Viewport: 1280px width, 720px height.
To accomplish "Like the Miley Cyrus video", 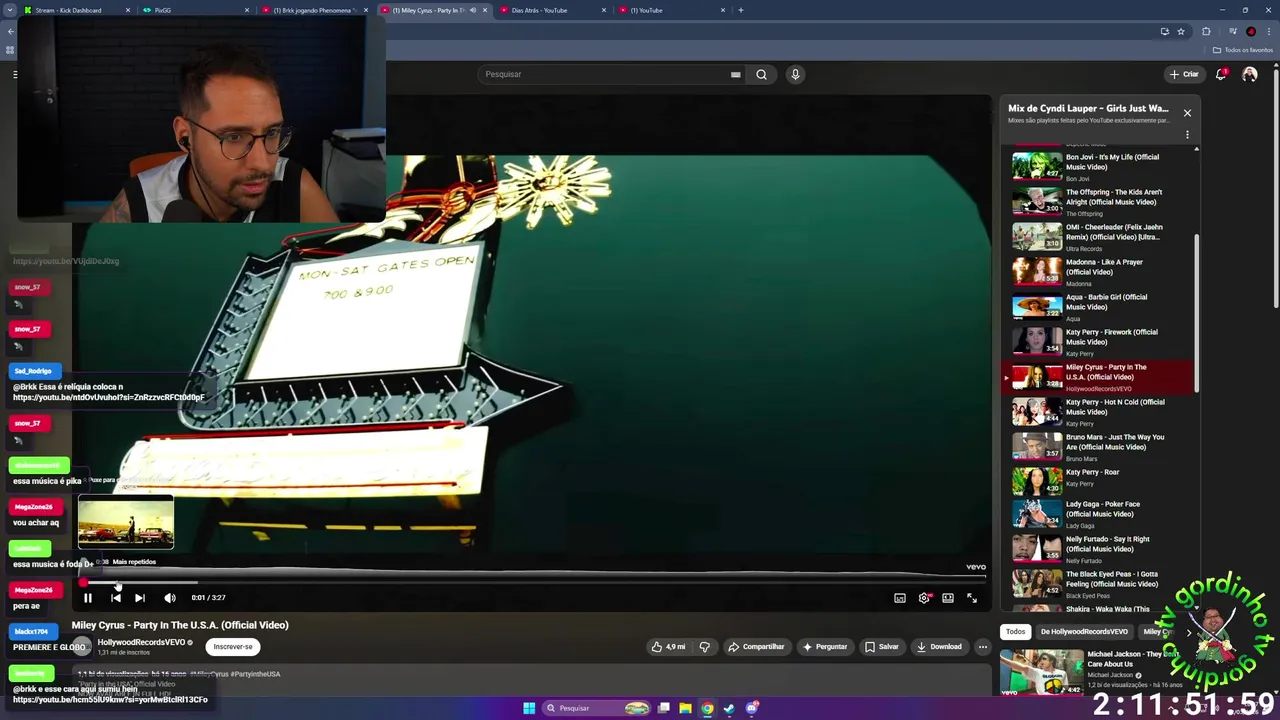I will coord(667,647).
